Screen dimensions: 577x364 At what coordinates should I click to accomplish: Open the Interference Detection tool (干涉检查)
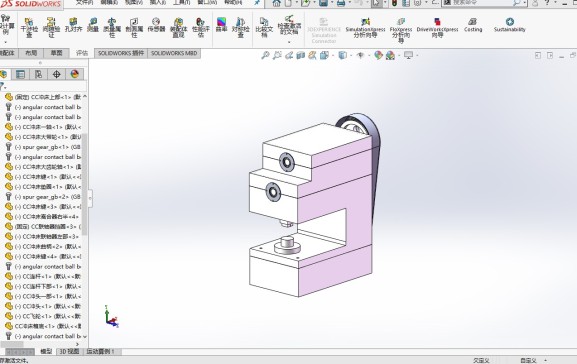tap(29, 28)
